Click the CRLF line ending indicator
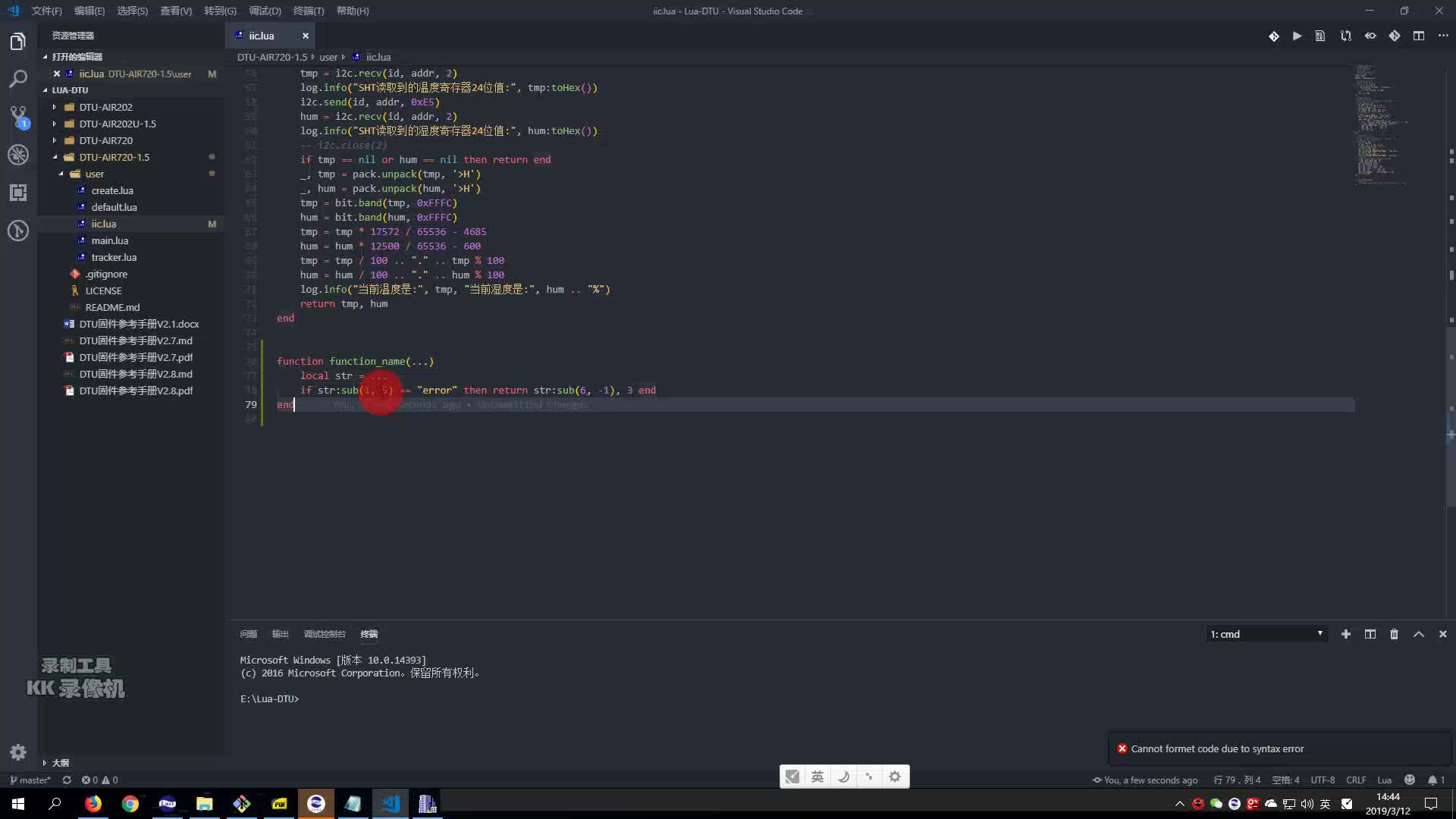The image size is (1456, 819). click(x=1356, y=780)
